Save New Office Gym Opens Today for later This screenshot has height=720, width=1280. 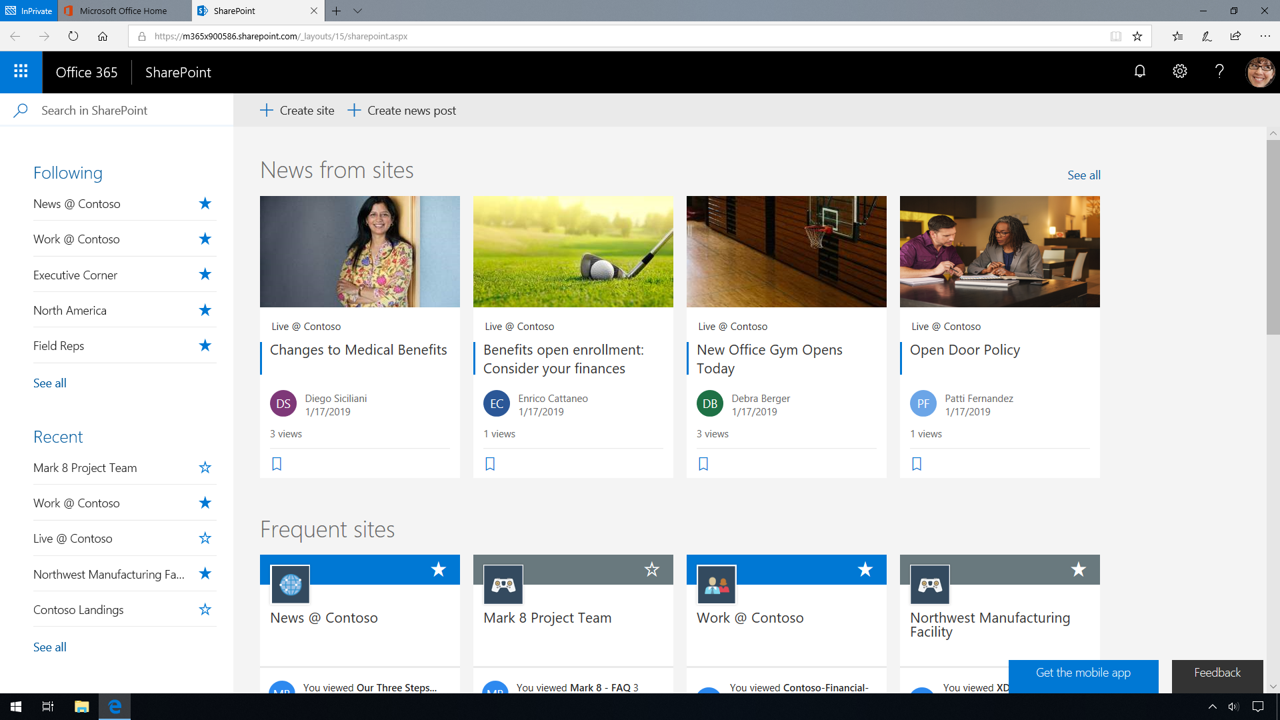[703, 464]
